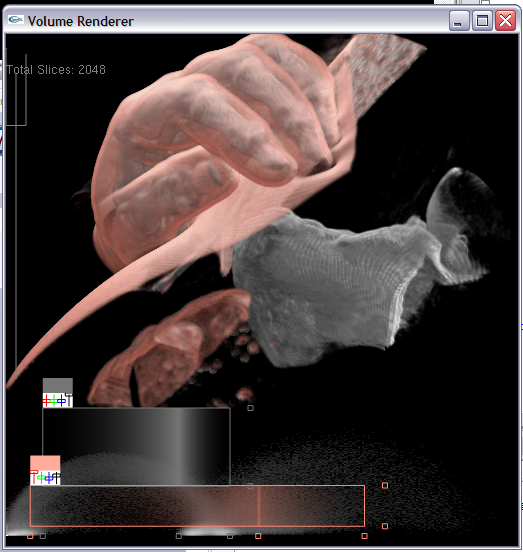Click the blue channel slider under the pink swatch

coord(49,478)
